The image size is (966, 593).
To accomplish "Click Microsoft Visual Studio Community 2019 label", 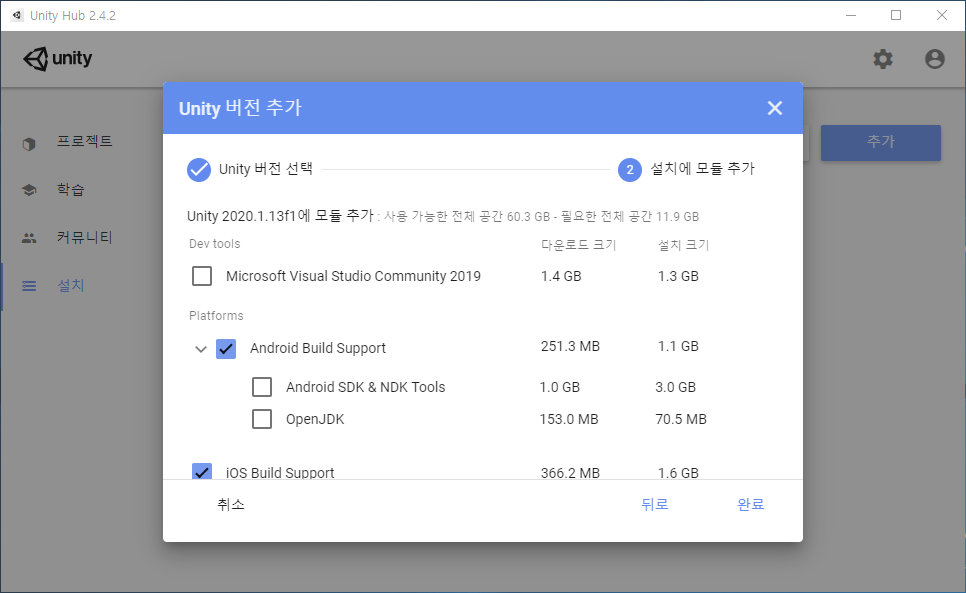I will tap(353, 276).
